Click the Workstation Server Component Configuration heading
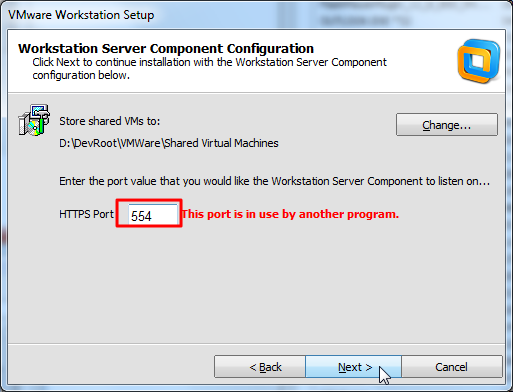Screen dimensions: 513x392 tap(166, 49)
